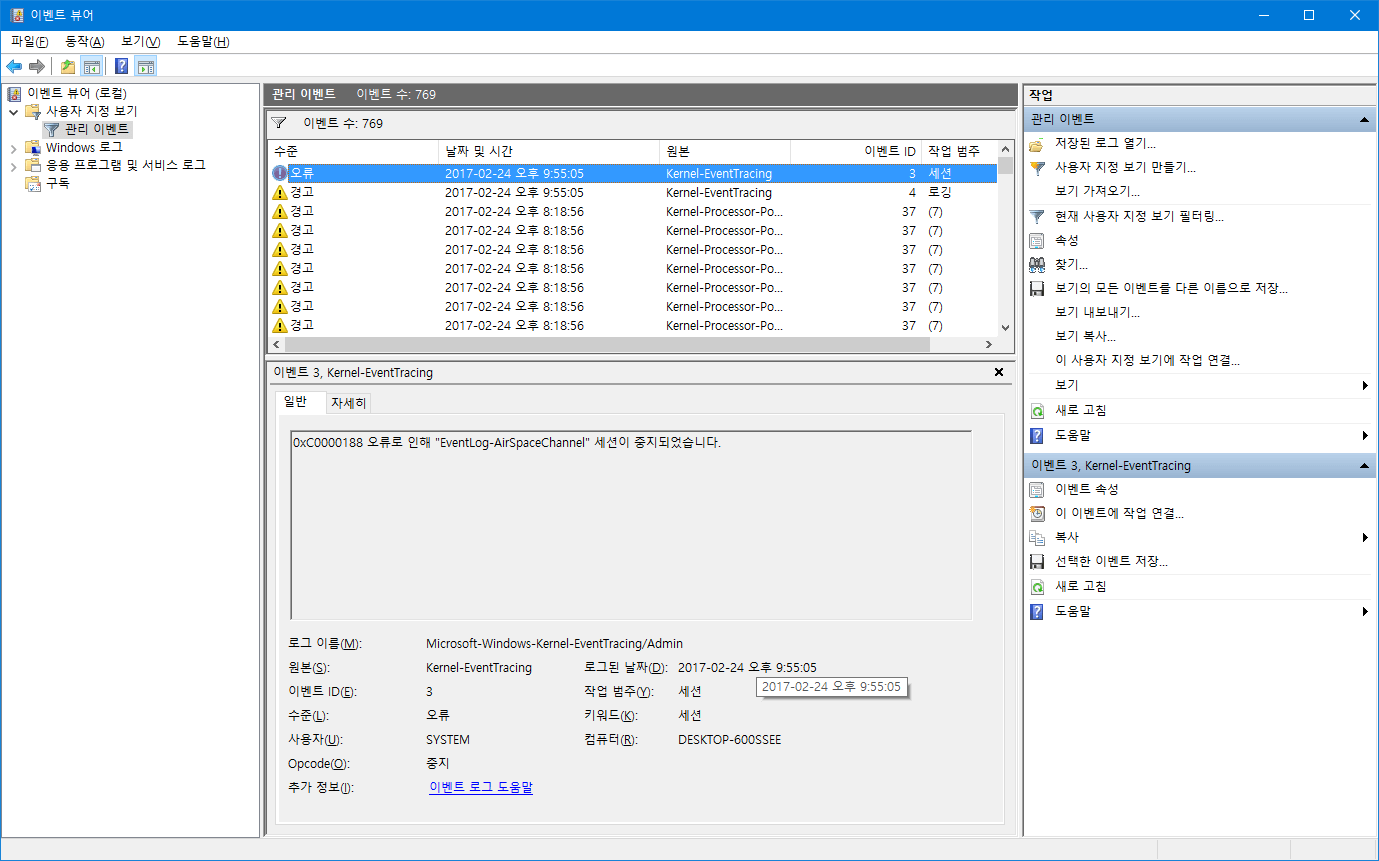The height and width of the screenshot is (861, 1379).
Task: Open the 이벤트 로그 도움말 link
Action: click(480, 787)
